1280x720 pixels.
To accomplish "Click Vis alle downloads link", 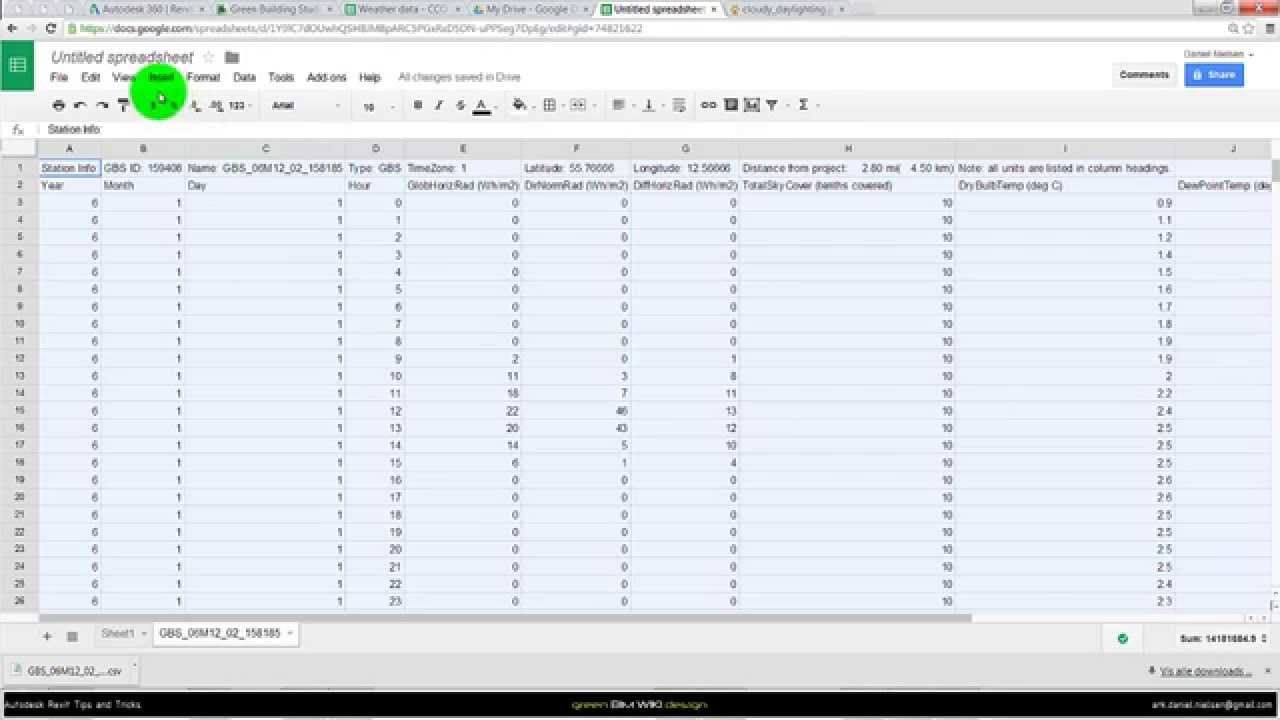I will coord(1204,671).
